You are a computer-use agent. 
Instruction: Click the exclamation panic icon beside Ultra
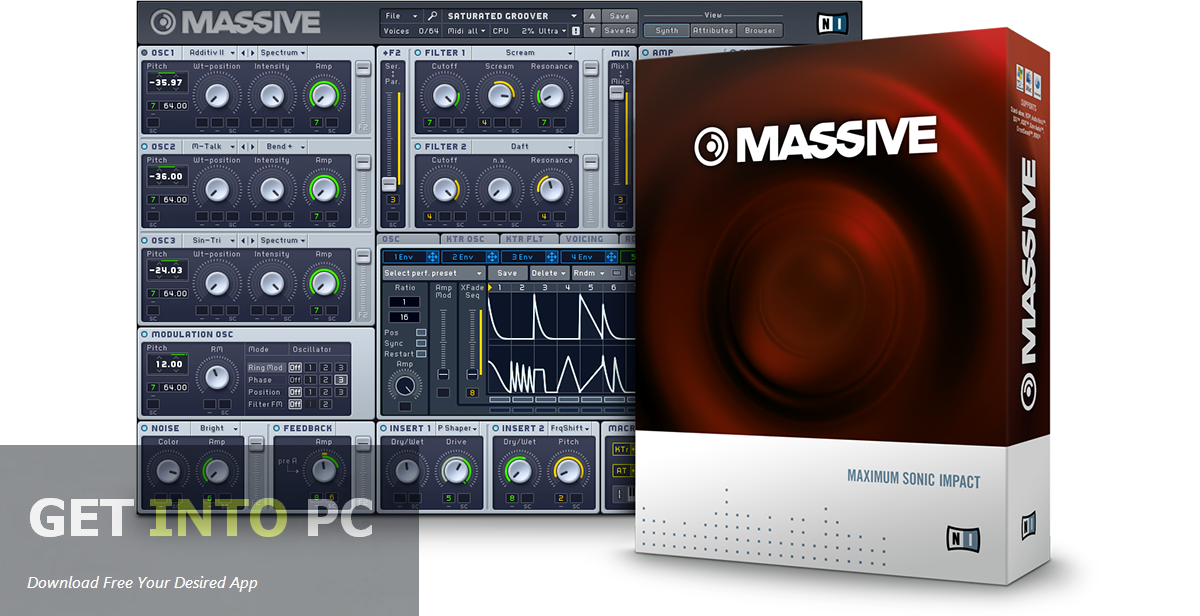[x=578, y=31]
